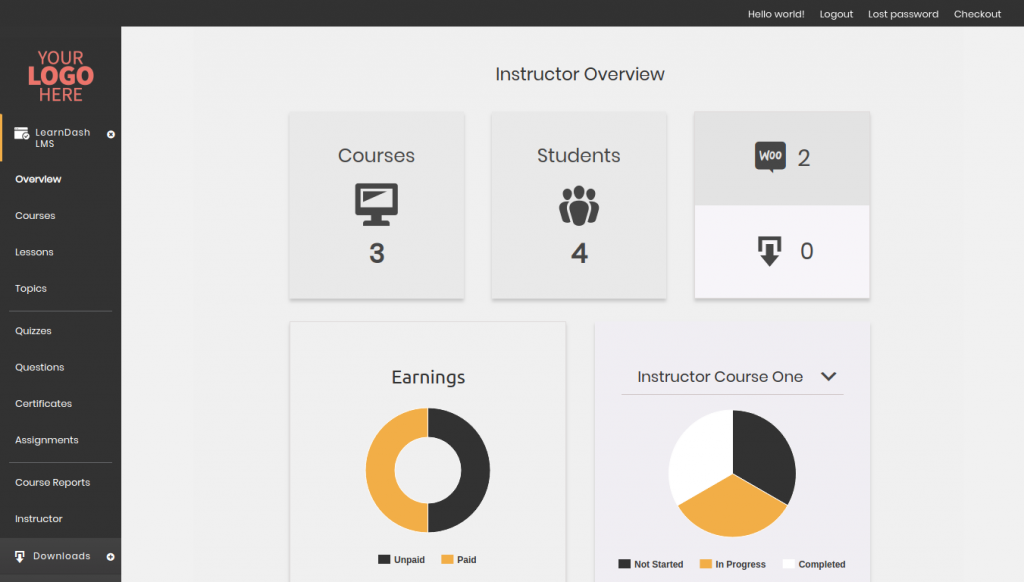Open the Questions menu item

(40, 367)
